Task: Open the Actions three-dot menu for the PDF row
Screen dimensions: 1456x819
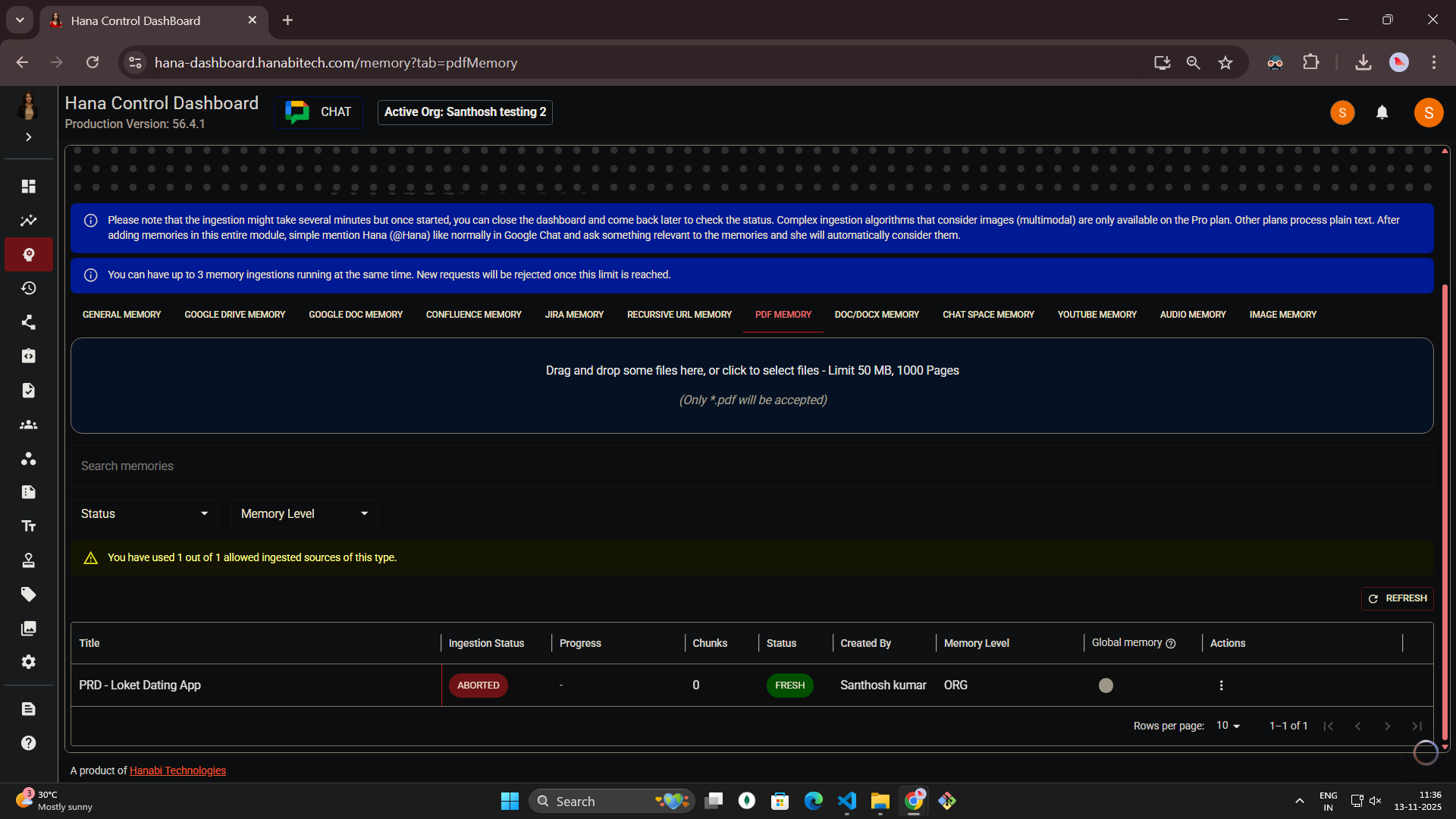Action: coord(1221,685)
